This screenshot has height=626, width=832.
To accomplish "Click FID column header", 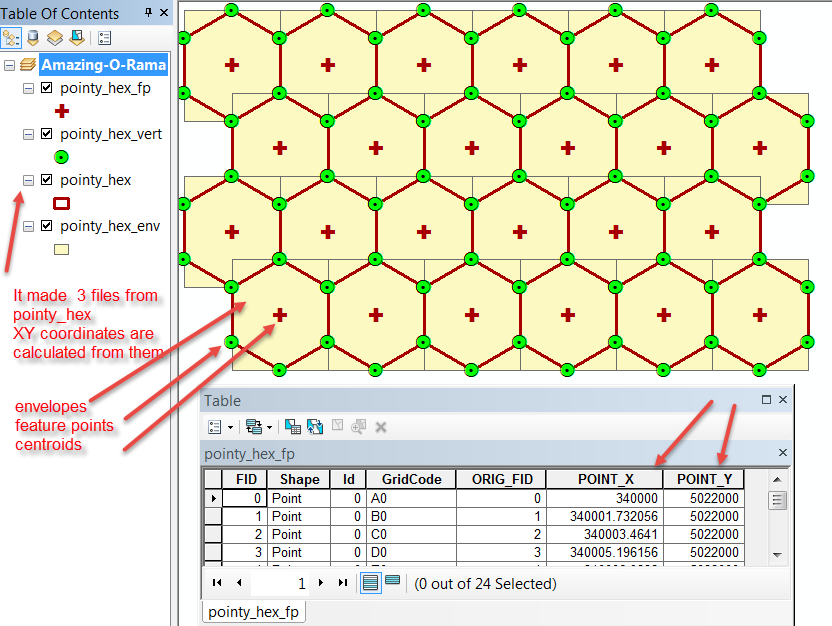I will pos(245,479).
